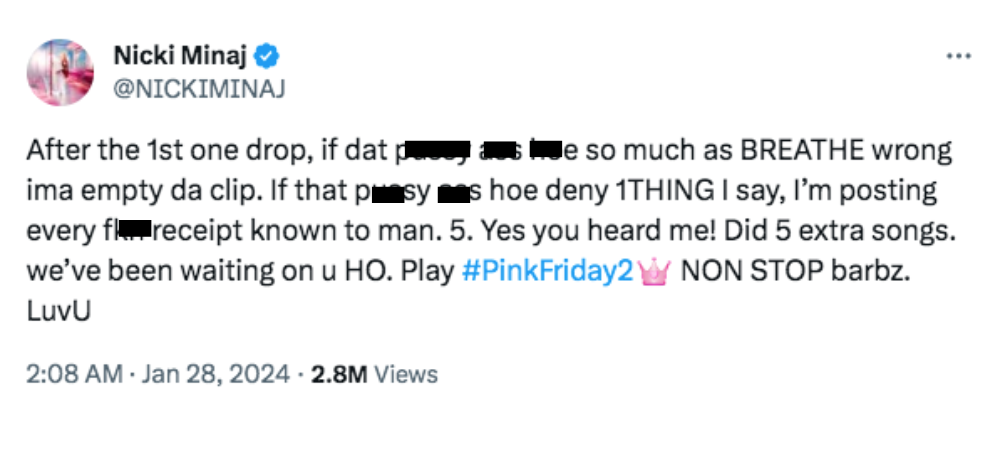
Task: Click the pink crown emoji
Action: (657, 275)
